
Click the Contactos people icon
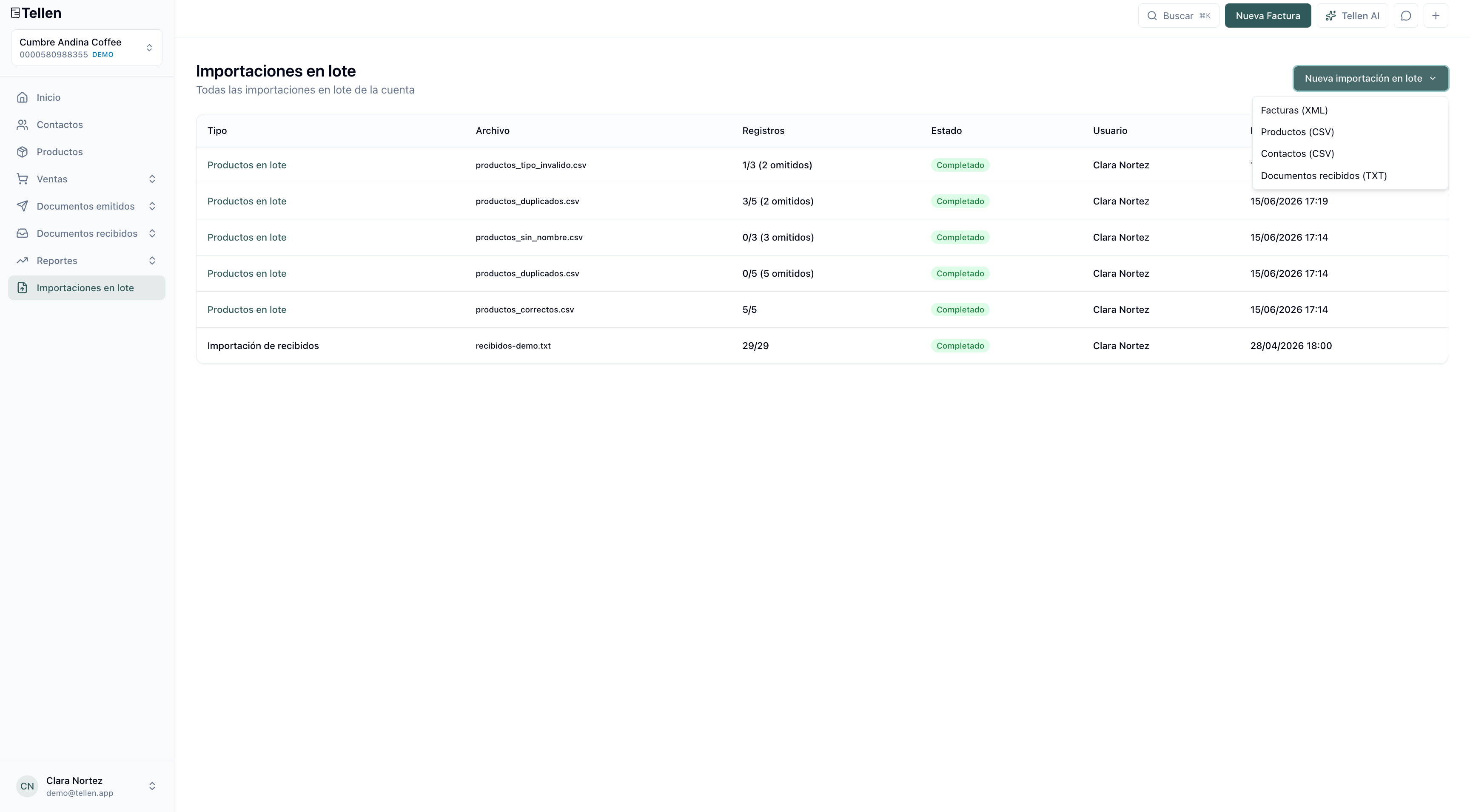[x=22, y=125]
